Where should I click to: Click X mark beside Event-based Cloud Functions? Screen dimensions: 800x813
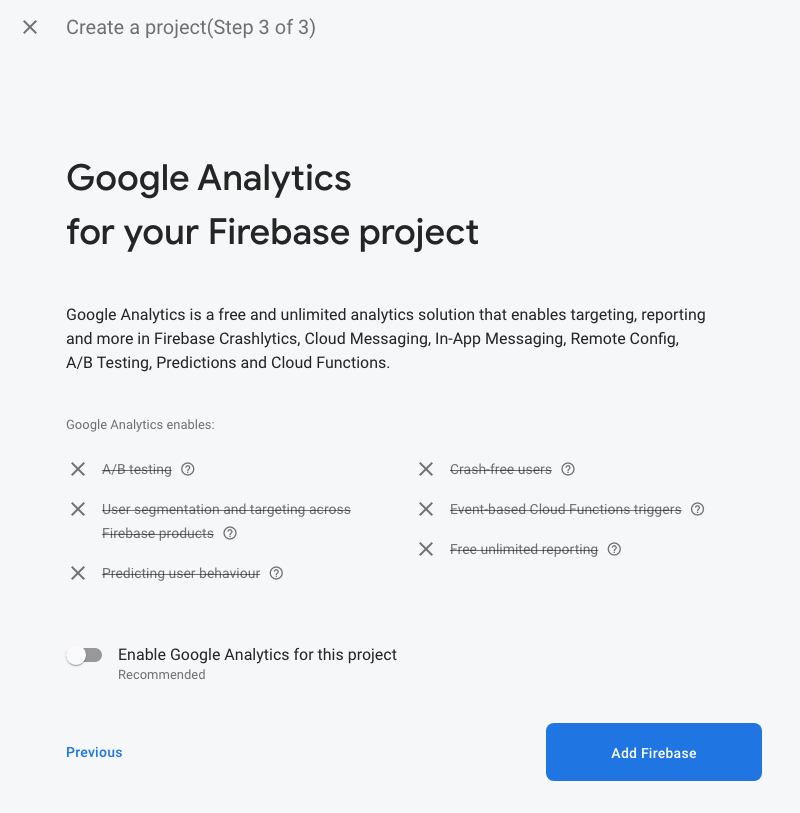pos(426,509)
